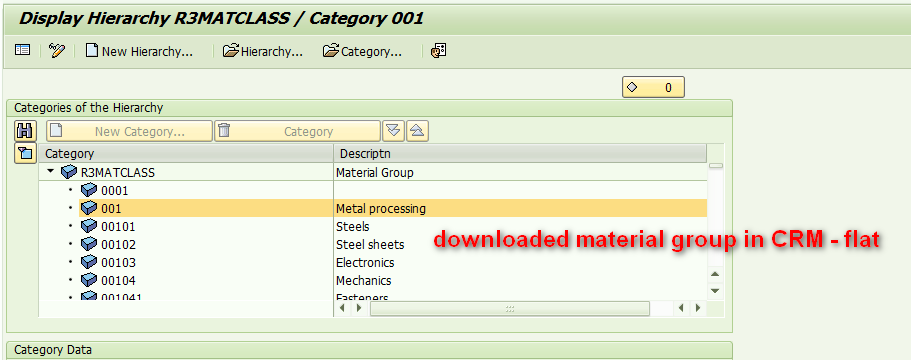The width and height of the screenshot is (911, 360).
Task: Select category 00104 in the tree
Action: coord(118,280)
